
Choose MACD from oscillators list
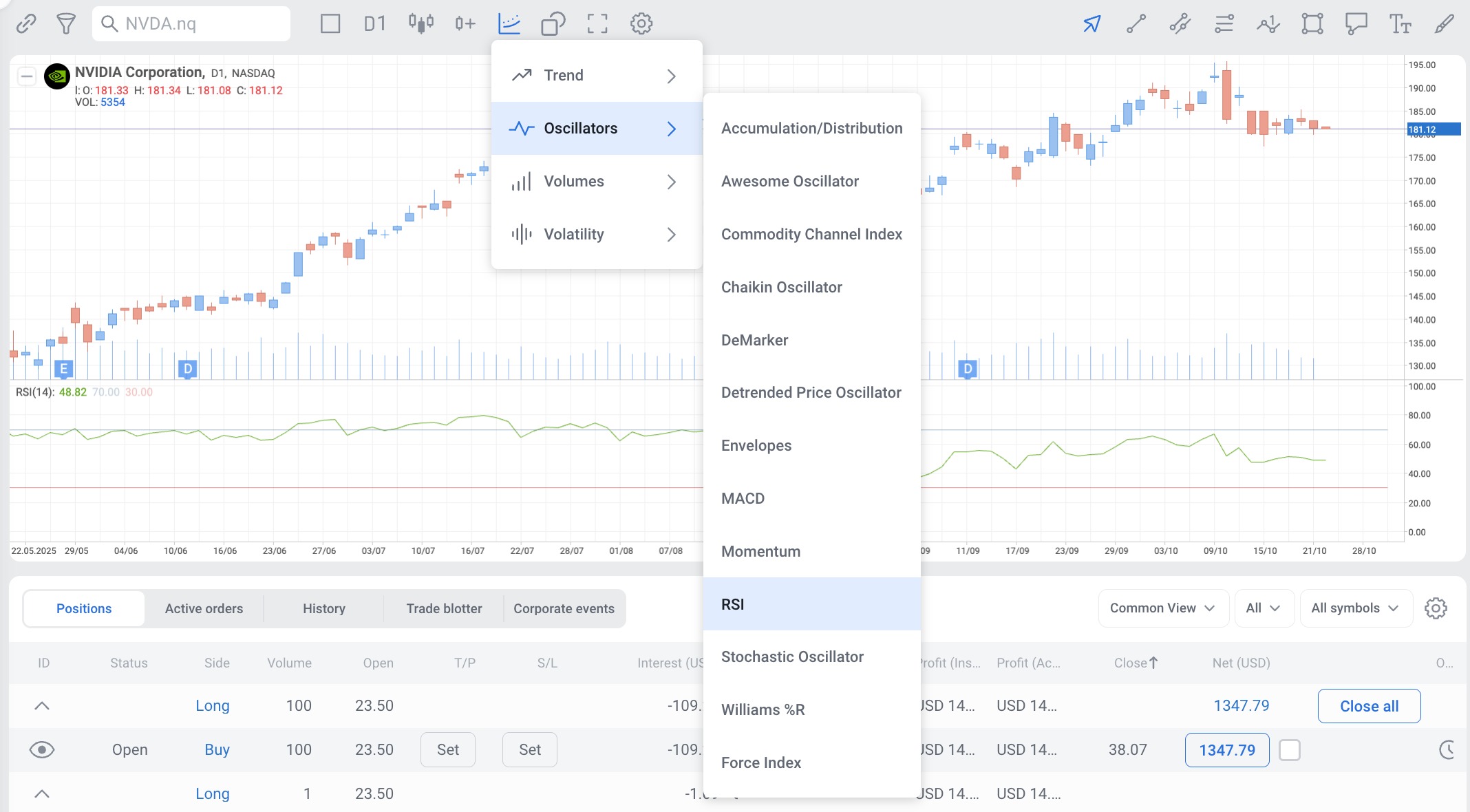[743, 498]
